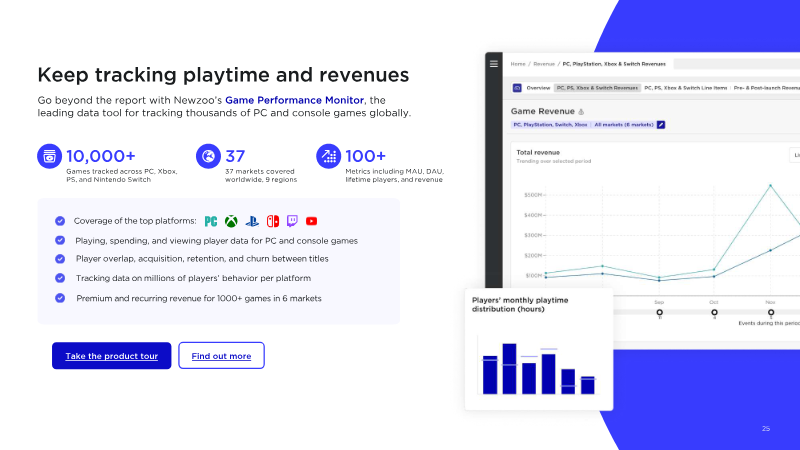Click the Nintendo Switch platform icon
Viewport: 800px width, 450px height.
[x=272, y=221]
